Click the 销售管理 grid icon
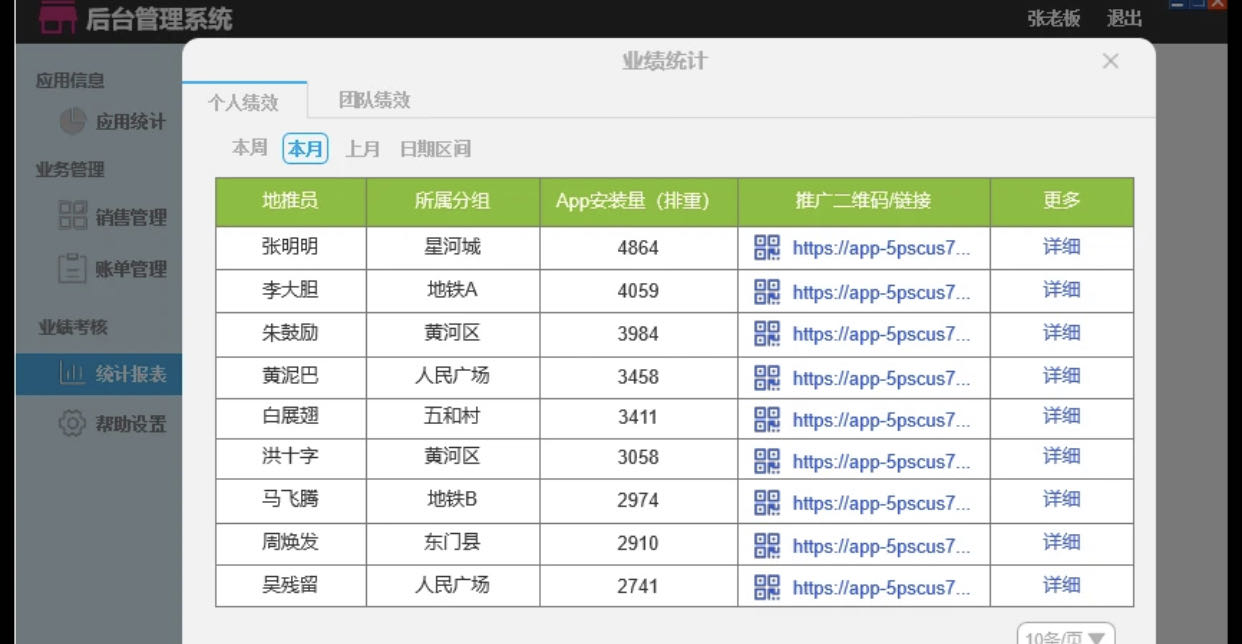1242x644 pixels. point(72,216)
